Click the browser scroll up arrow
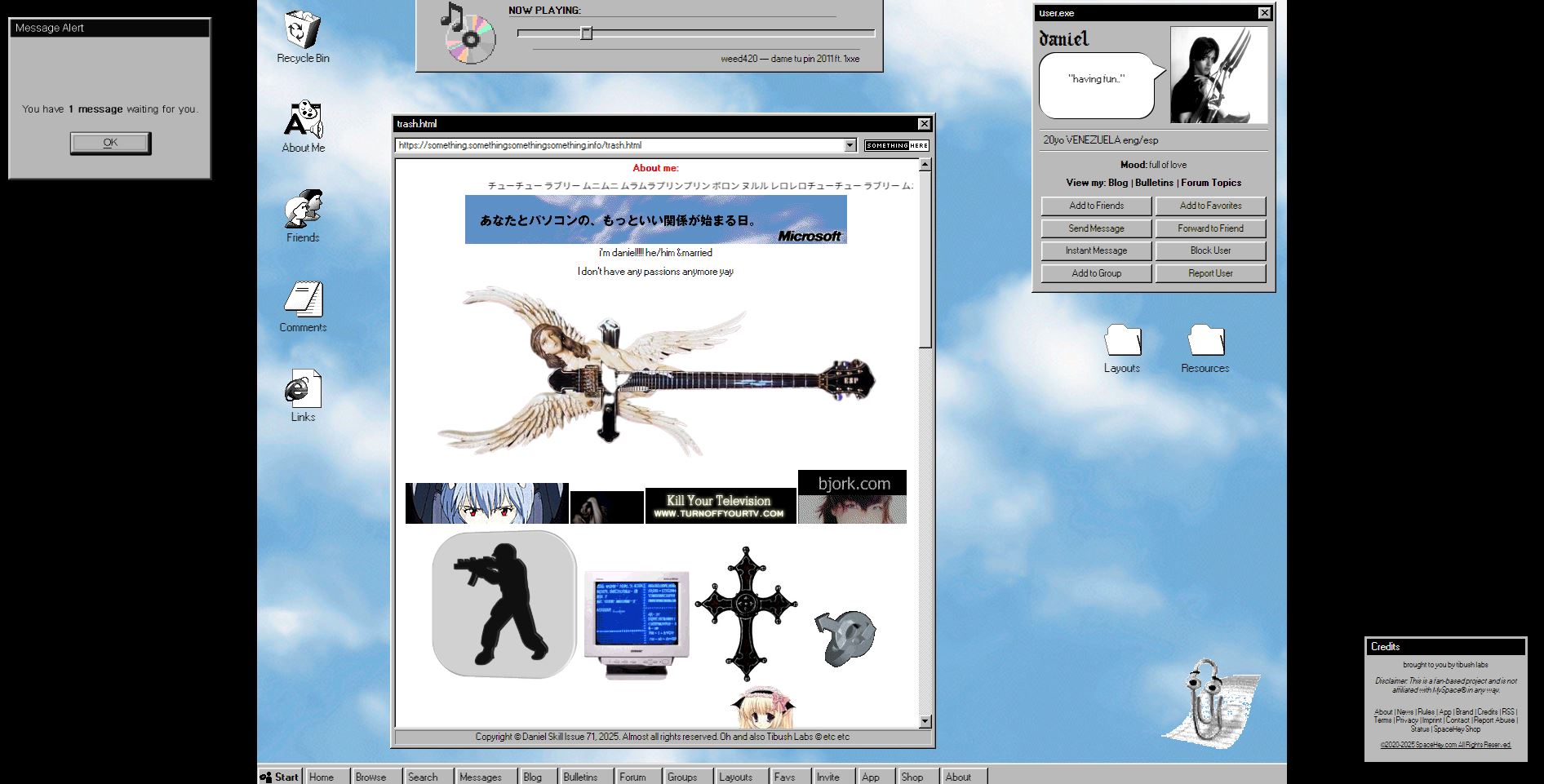 pos(925,165)
